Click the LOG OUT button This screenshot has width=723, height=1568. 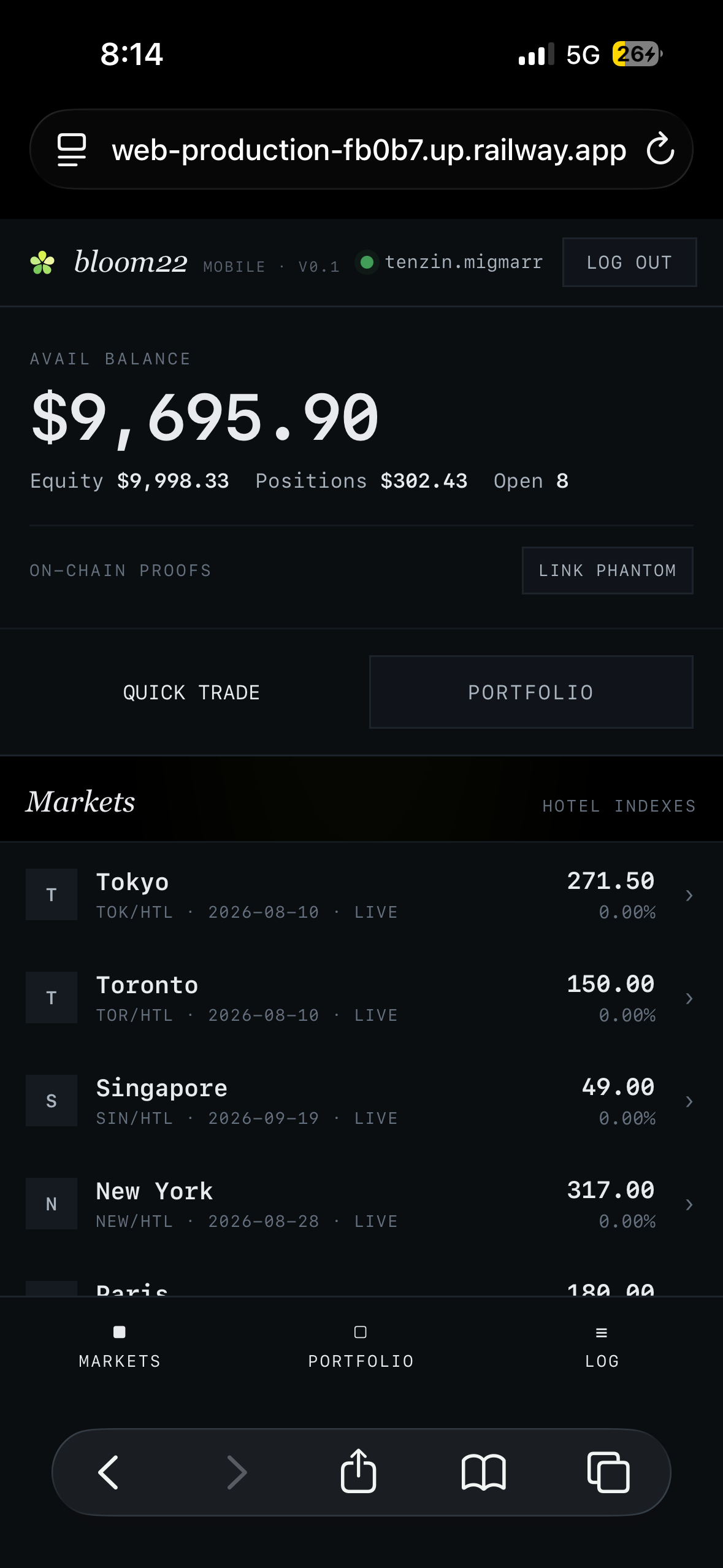pos(629,262)
